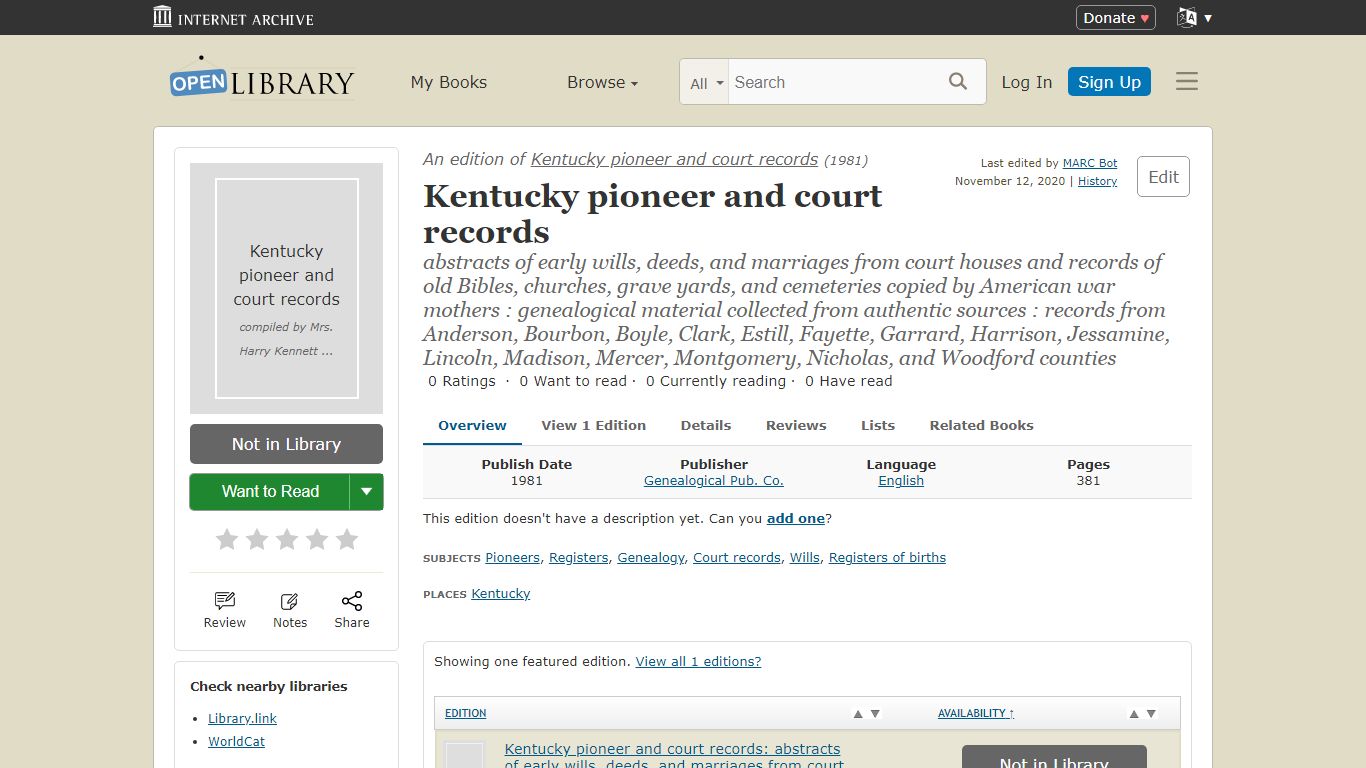Rate the book two stars

[257, 540]
